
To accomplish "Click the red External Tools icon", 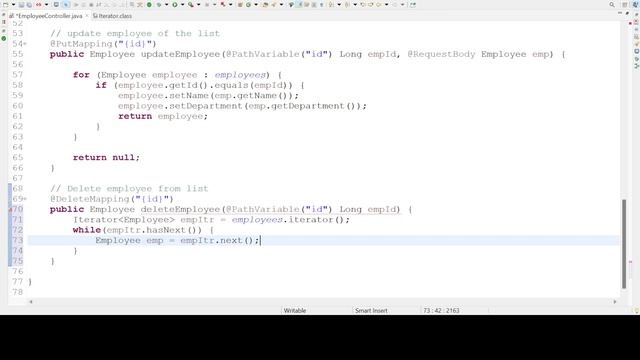I will 223,4.
